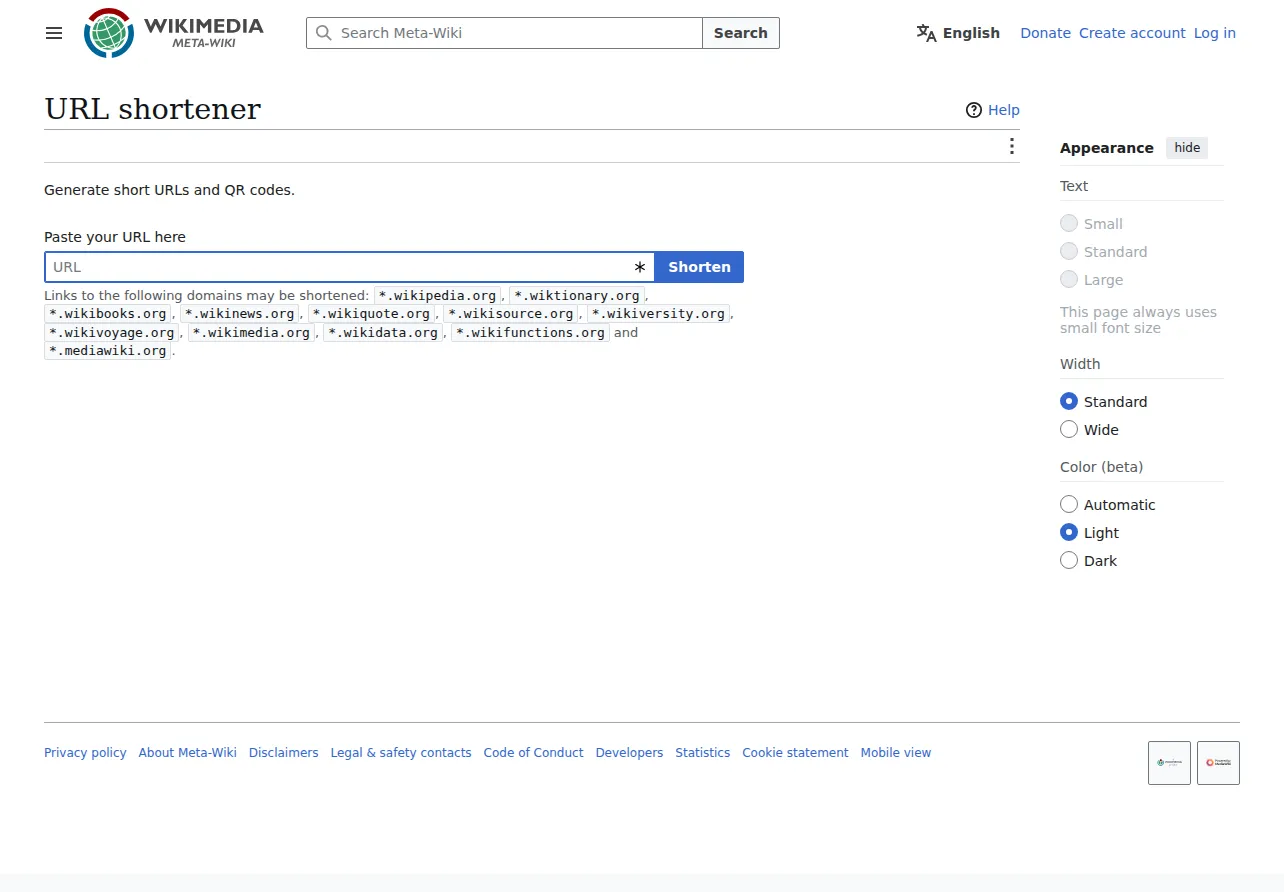Click the *.wikidata.org domain text
Screen dimensions: 1284x892
tap(384, 333)
